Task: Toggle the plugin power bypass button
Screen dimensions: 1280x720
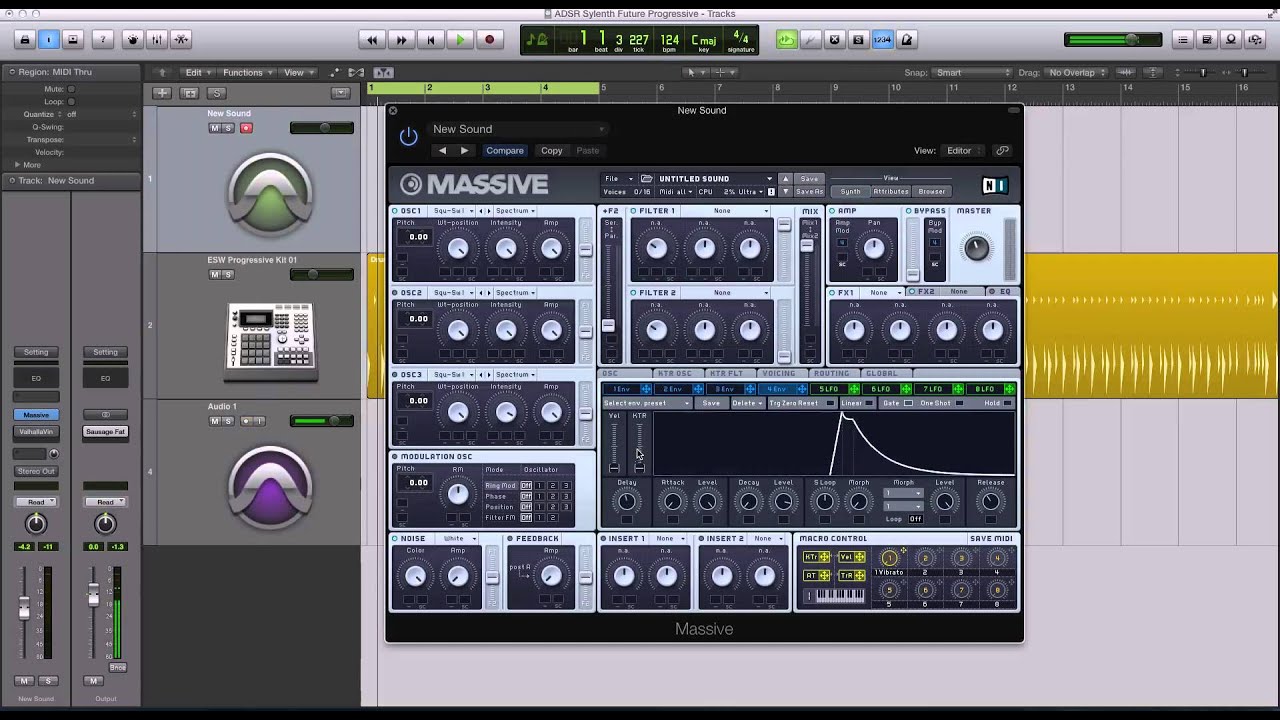Action: pyautogui.click(x=408, y=136)
